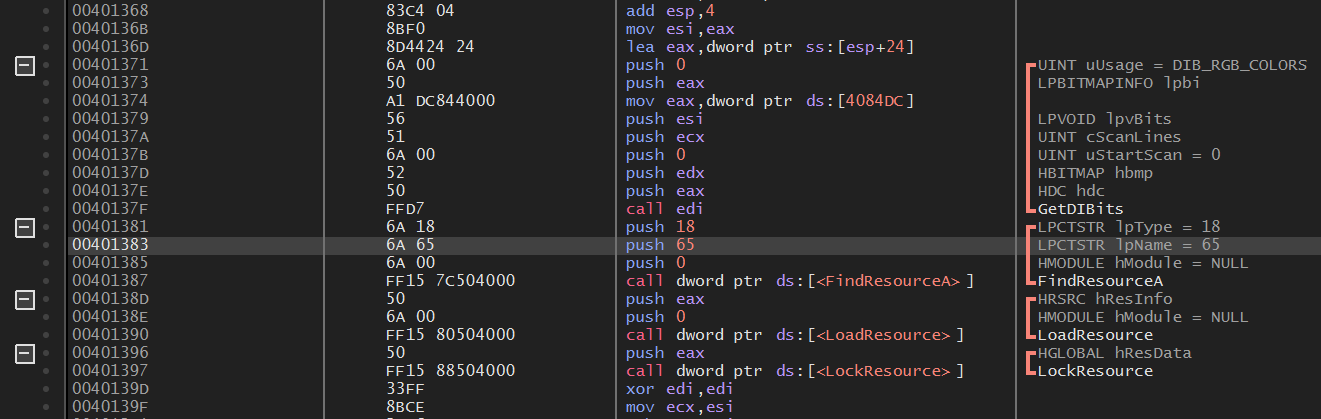The image size is (1321, 419).
Task: Select address 00401371
Action: click(108, 65)
